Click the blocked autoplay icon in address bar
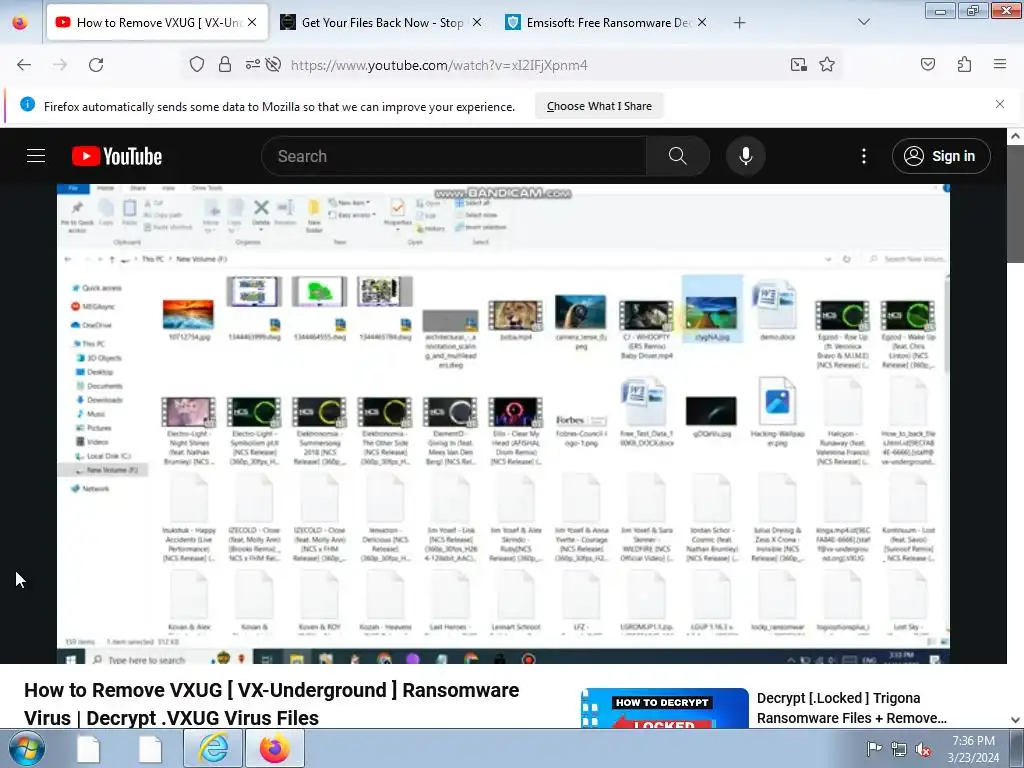This screenshot has width=1024, height=768. pos(274,64)
